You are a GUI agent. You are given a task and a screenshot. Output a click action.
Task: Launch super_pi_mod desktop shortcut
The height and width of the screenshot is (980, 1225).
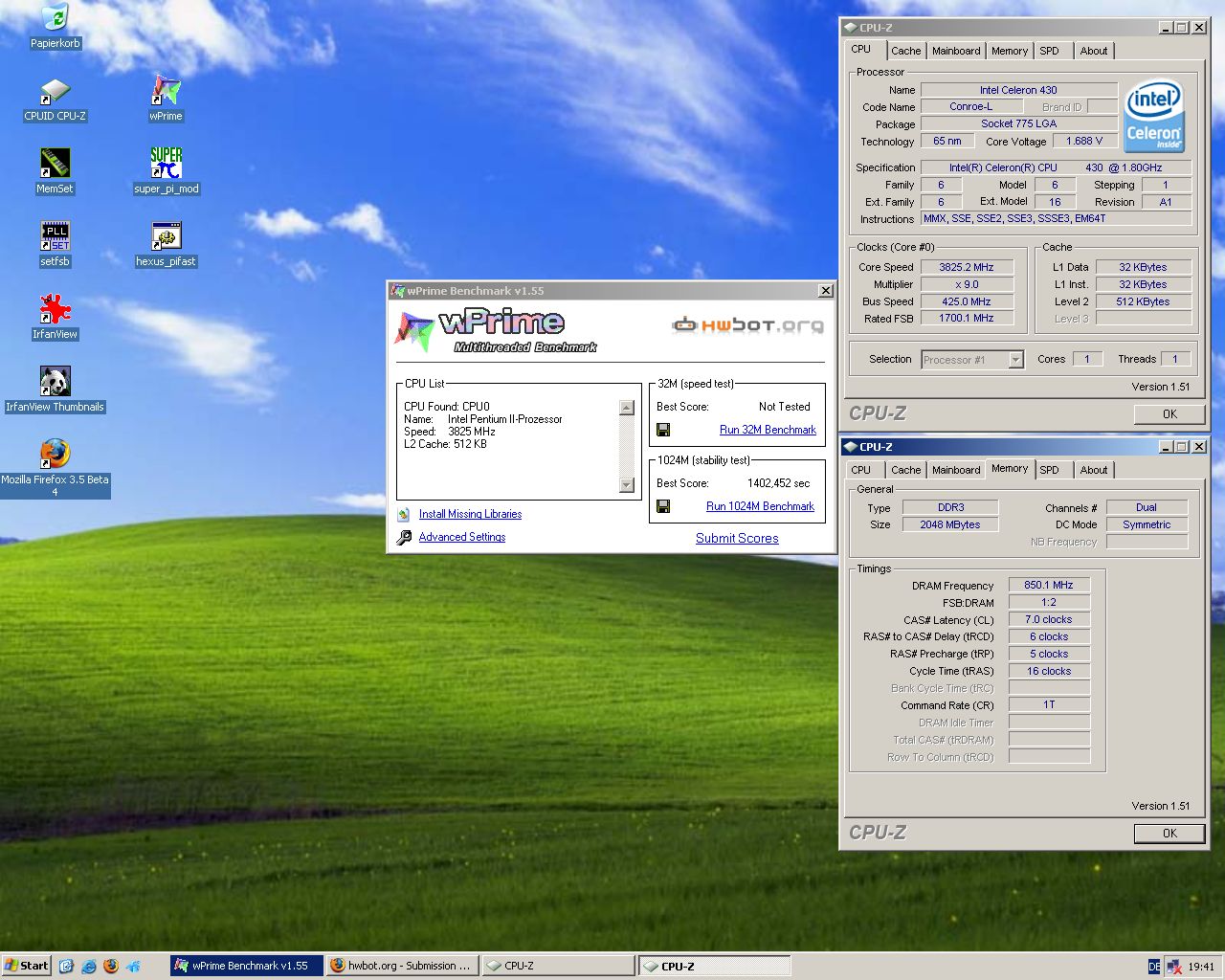pyautogui.click(x=167, y=171)
